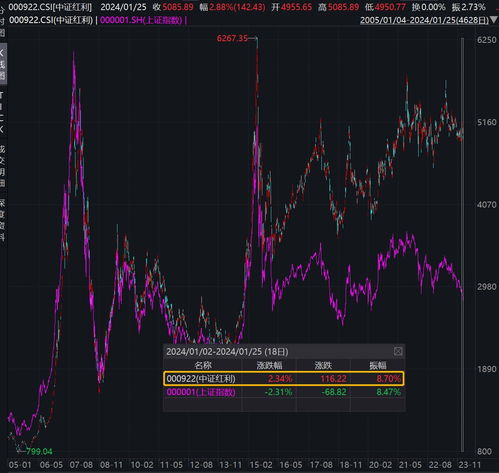Image resolution: width=499 pixels, height=473 pixels.
Task: Switch to the 分时图 sidebar tab
Action: click(x=2, y=19)
